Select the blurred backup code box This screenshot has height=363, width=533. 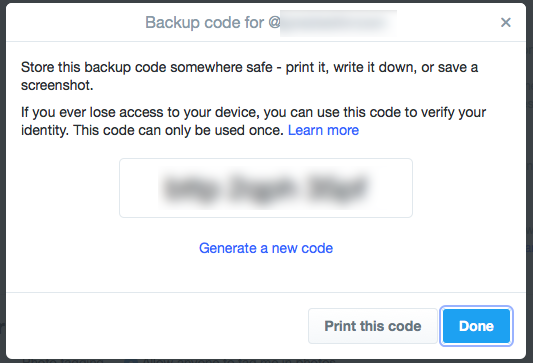click(266, 188)
